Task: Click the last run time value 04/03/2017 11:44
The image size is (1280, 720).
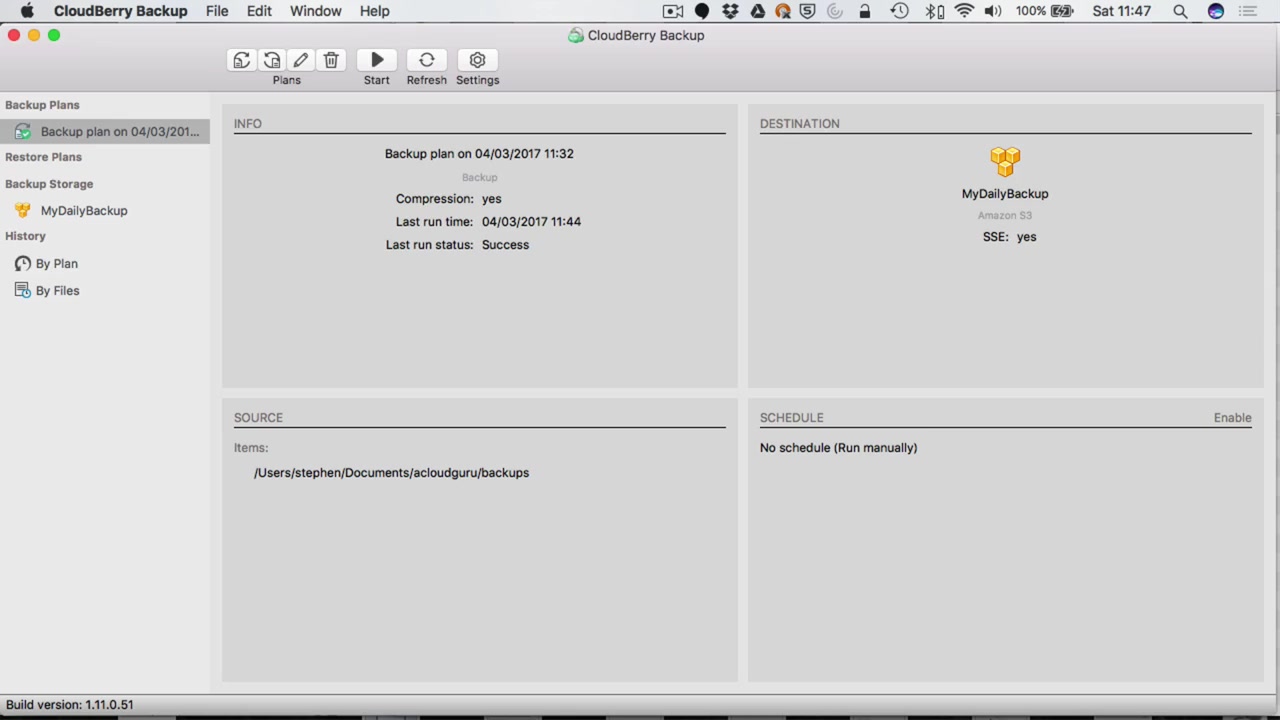Action: (531, 222)
